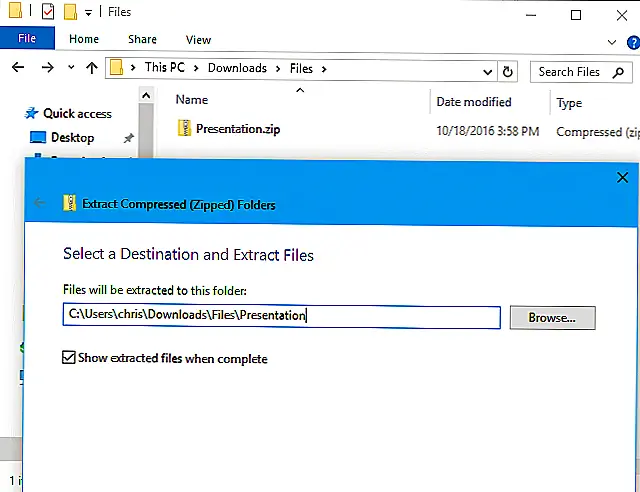Image resolution: width=640 pixels, height=492 pixels.
Task: Click back arrow in extract dialog
Action: tap(40, 203)
